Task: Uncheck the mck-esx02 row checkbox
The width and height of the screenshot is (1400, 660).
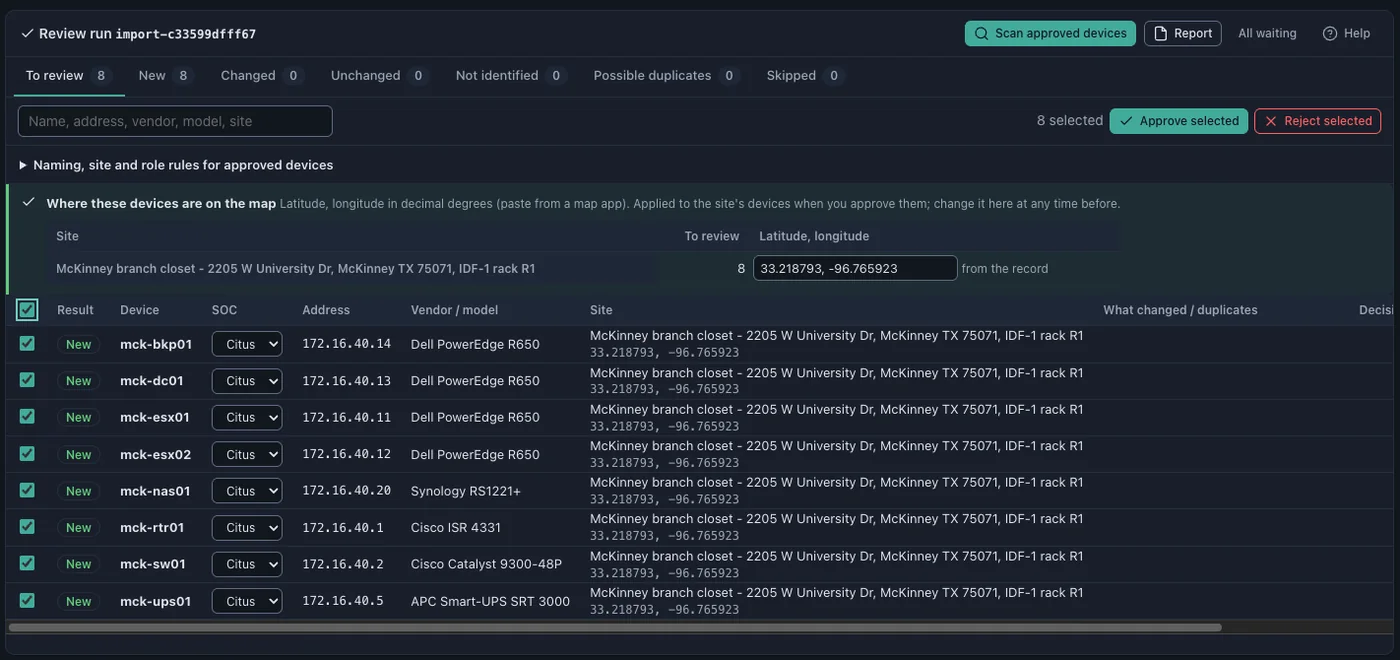Action: tap(27, 453)
